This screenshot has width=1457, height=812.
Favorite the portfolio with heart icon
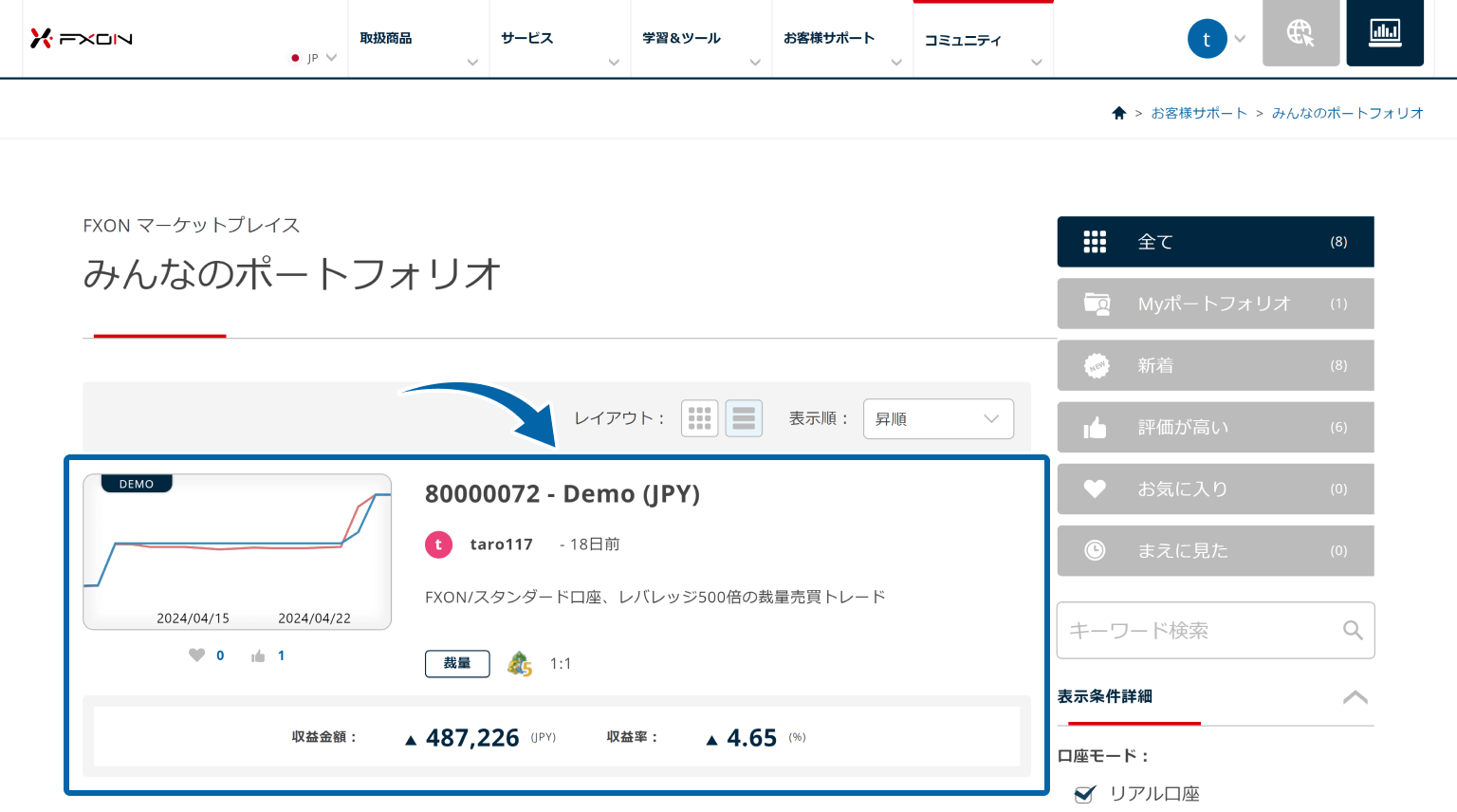196,655
